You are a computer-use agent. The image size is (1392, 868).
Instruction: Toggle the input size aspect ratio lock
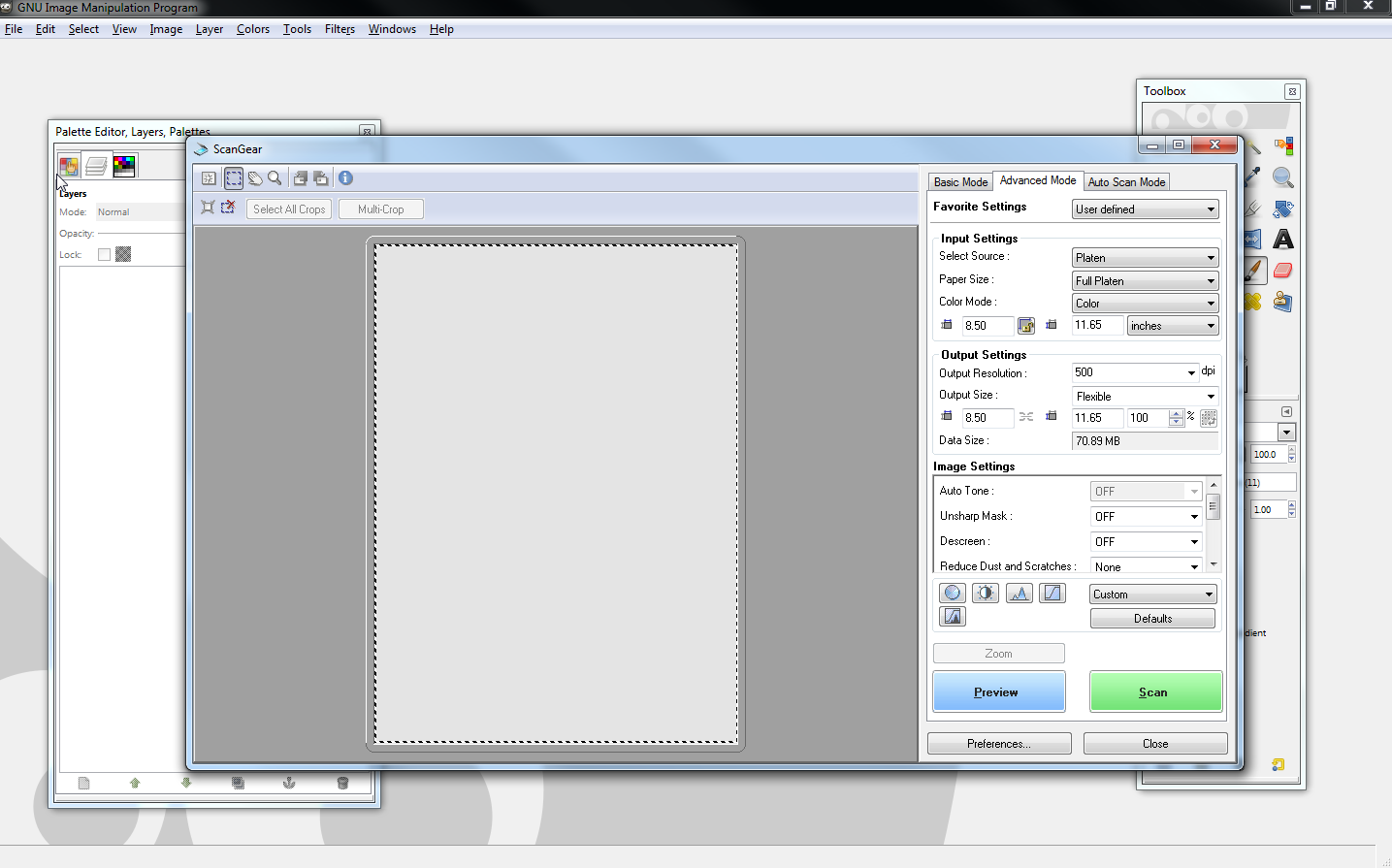(1026, 326)
